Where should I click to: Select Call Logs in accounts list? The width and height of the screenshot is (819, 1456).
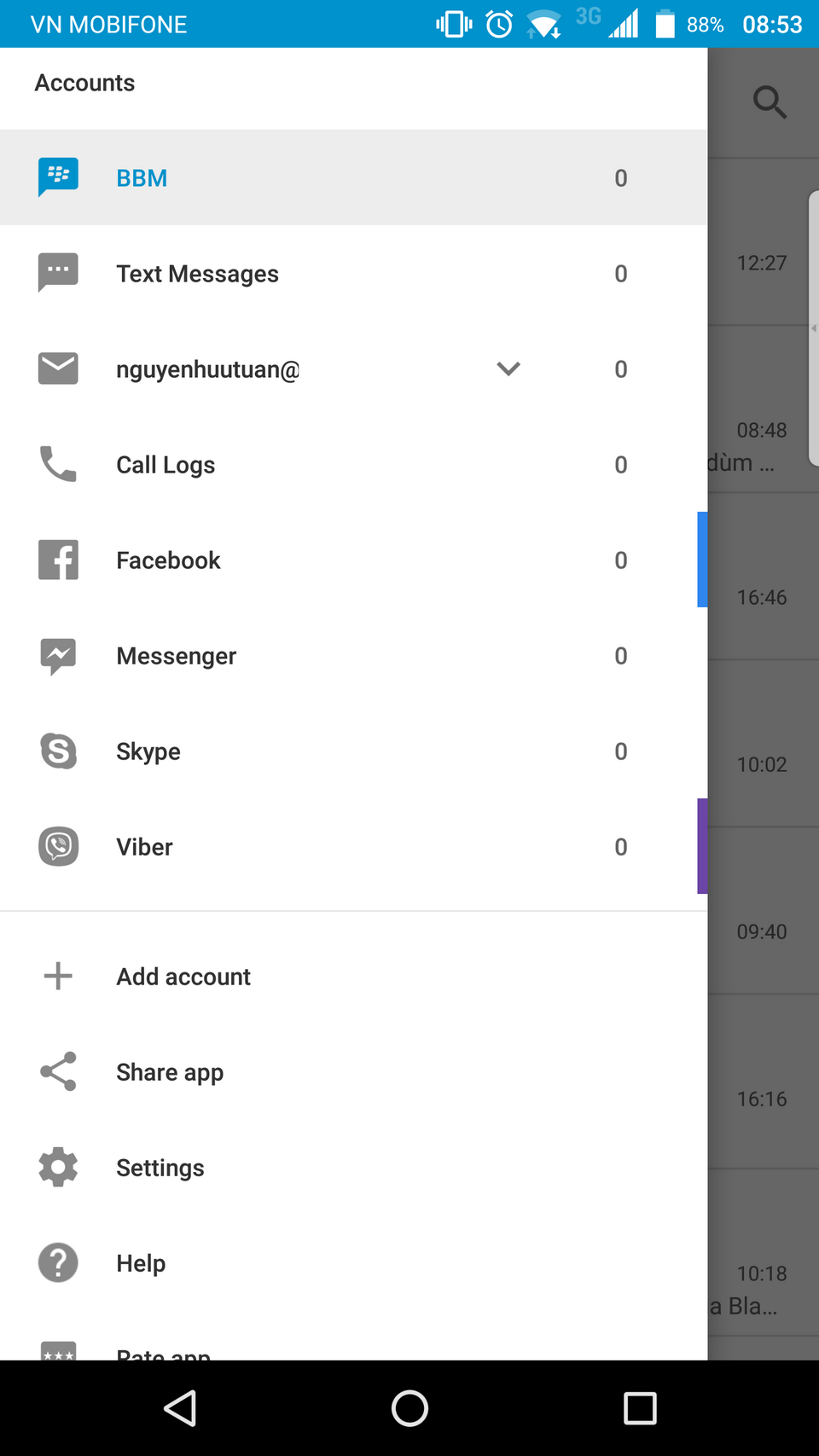click(x=166, y=465)
